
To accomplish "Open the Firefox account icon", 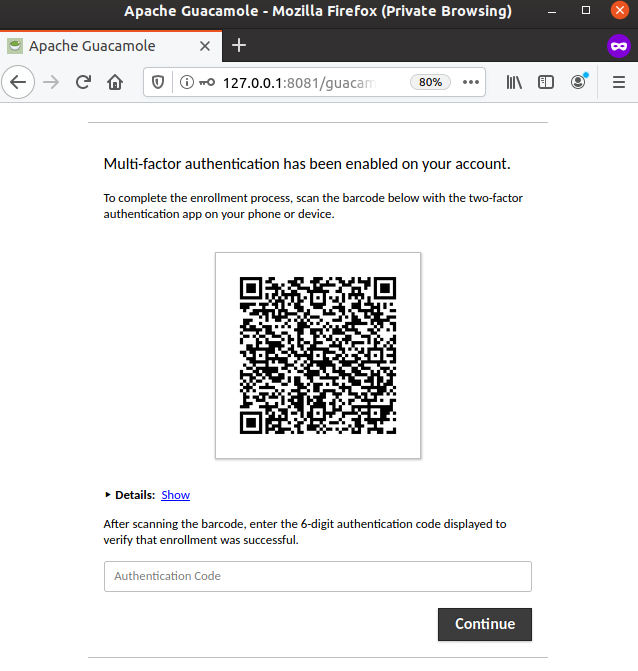I will [x=579, y=81].
